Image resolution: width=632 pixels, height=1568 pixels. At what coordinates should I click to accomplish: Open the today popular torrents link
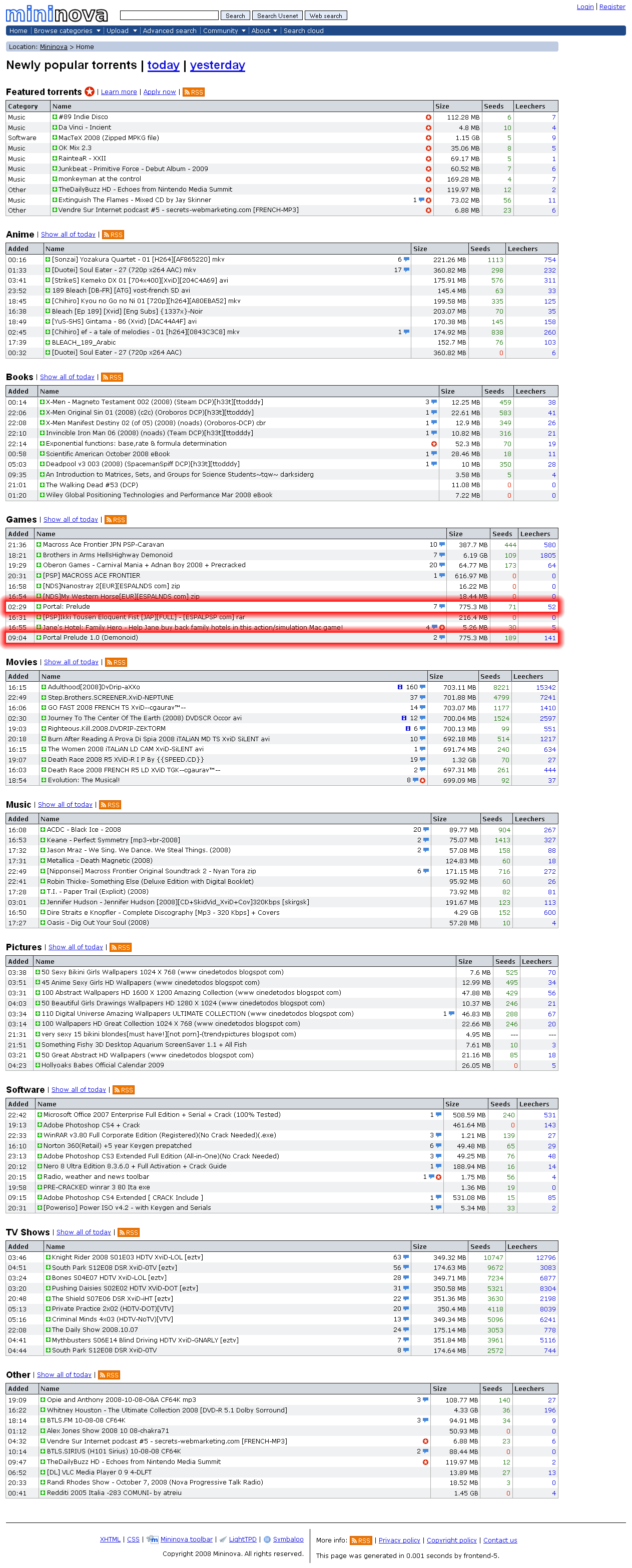click(x=163, y=65)
